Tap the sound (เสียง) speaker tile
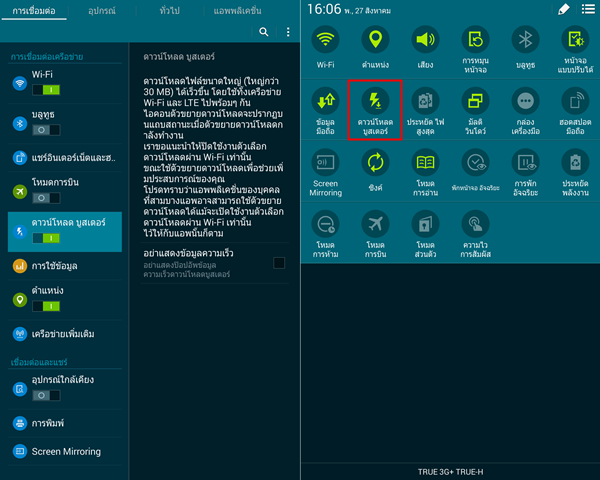The width and height of the screenshot is (600, 480). (425, 46)
